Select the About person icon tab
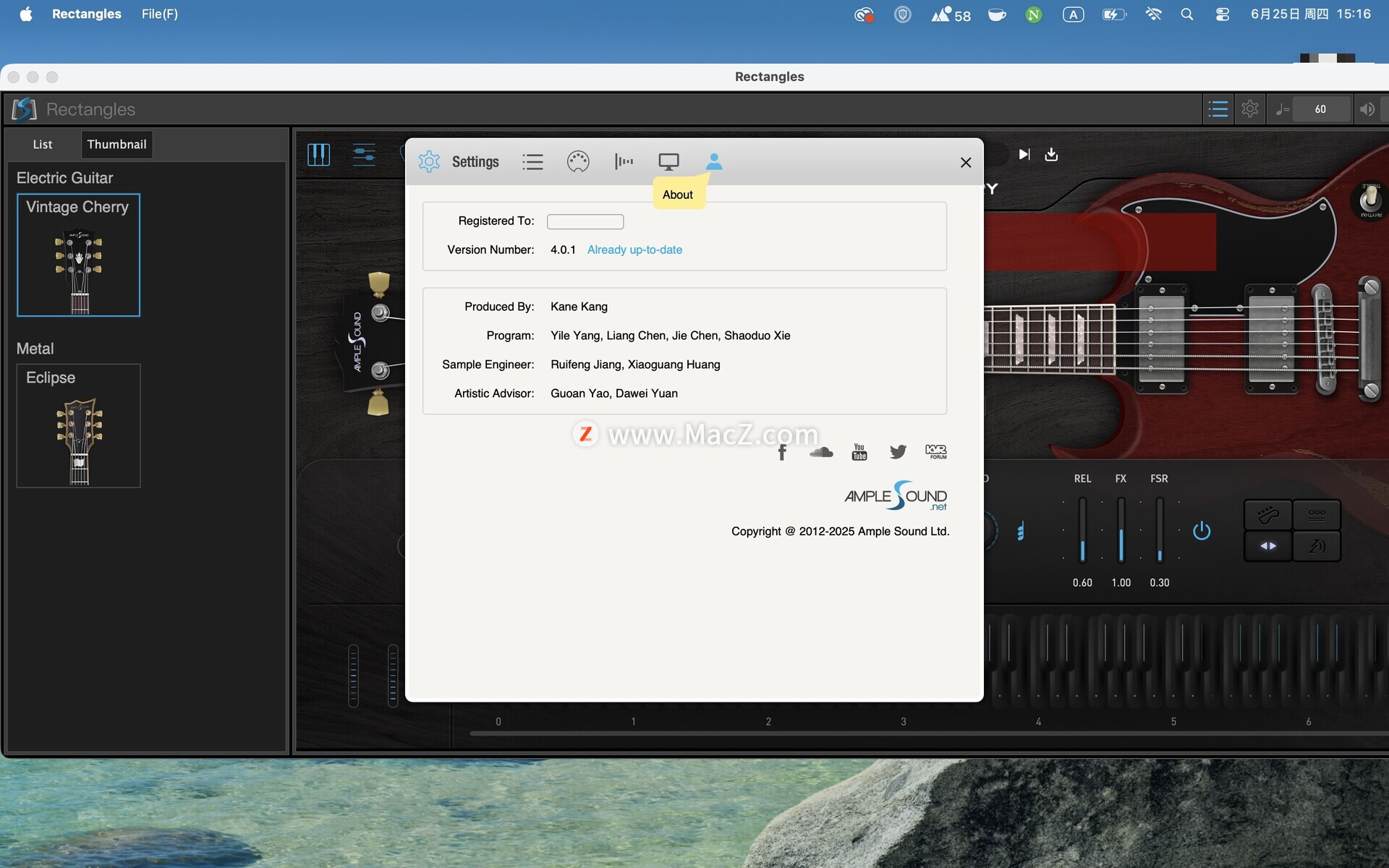The image size is (1389, 868). tap(714, 161)
